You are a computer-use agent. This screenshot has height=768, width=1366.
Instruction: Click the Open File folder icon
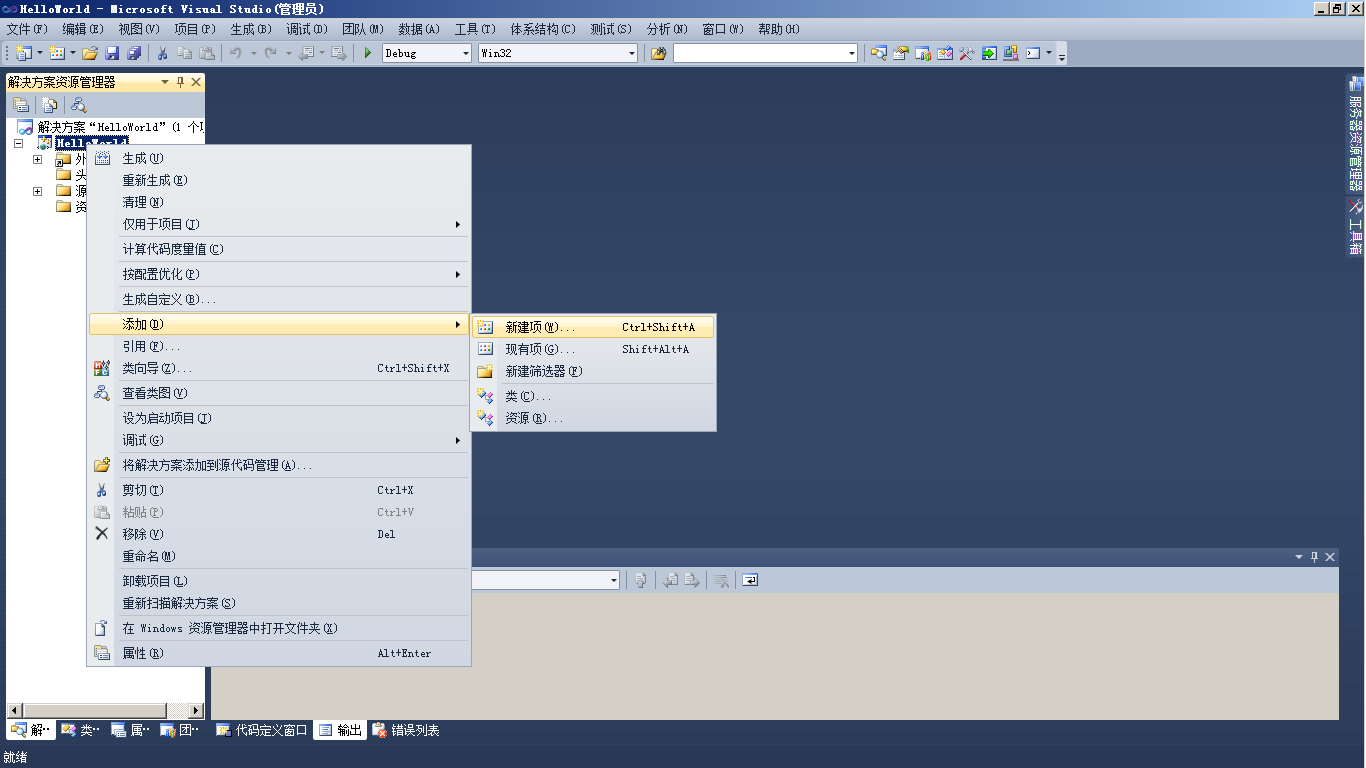pos(90,53)
